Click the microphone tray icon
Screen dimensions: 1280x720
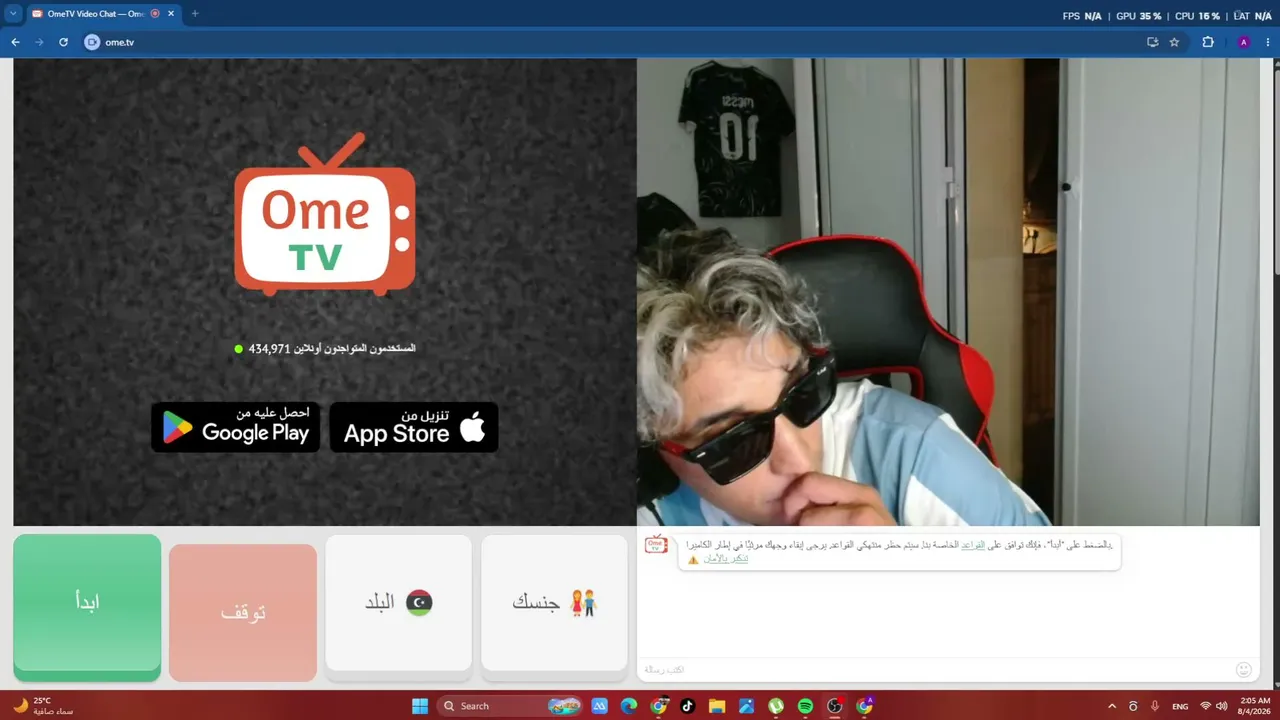click(x=1155, y=706)
